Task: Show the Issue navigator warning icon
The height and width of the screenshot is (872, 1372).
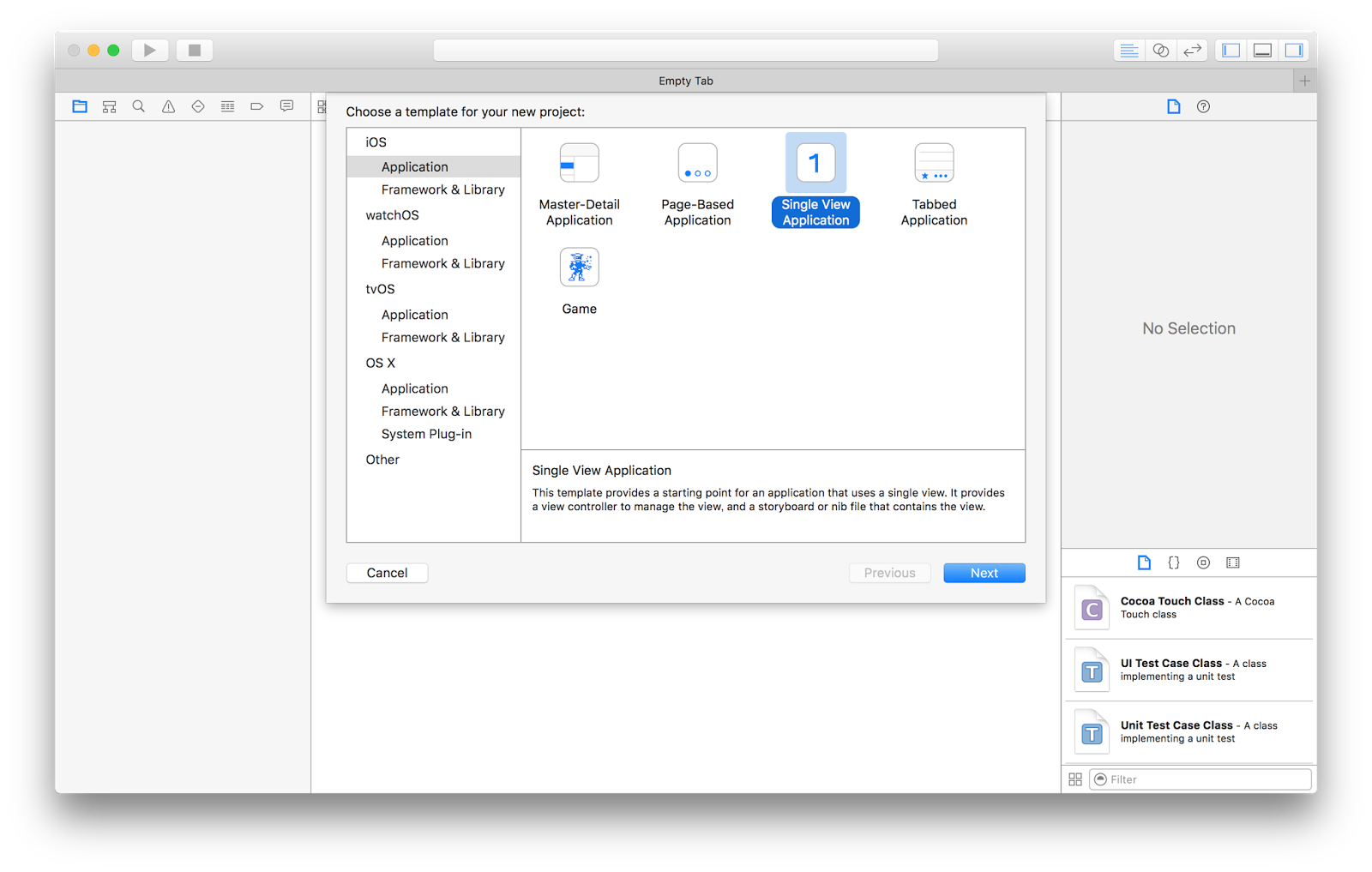Action: point(168,106)
